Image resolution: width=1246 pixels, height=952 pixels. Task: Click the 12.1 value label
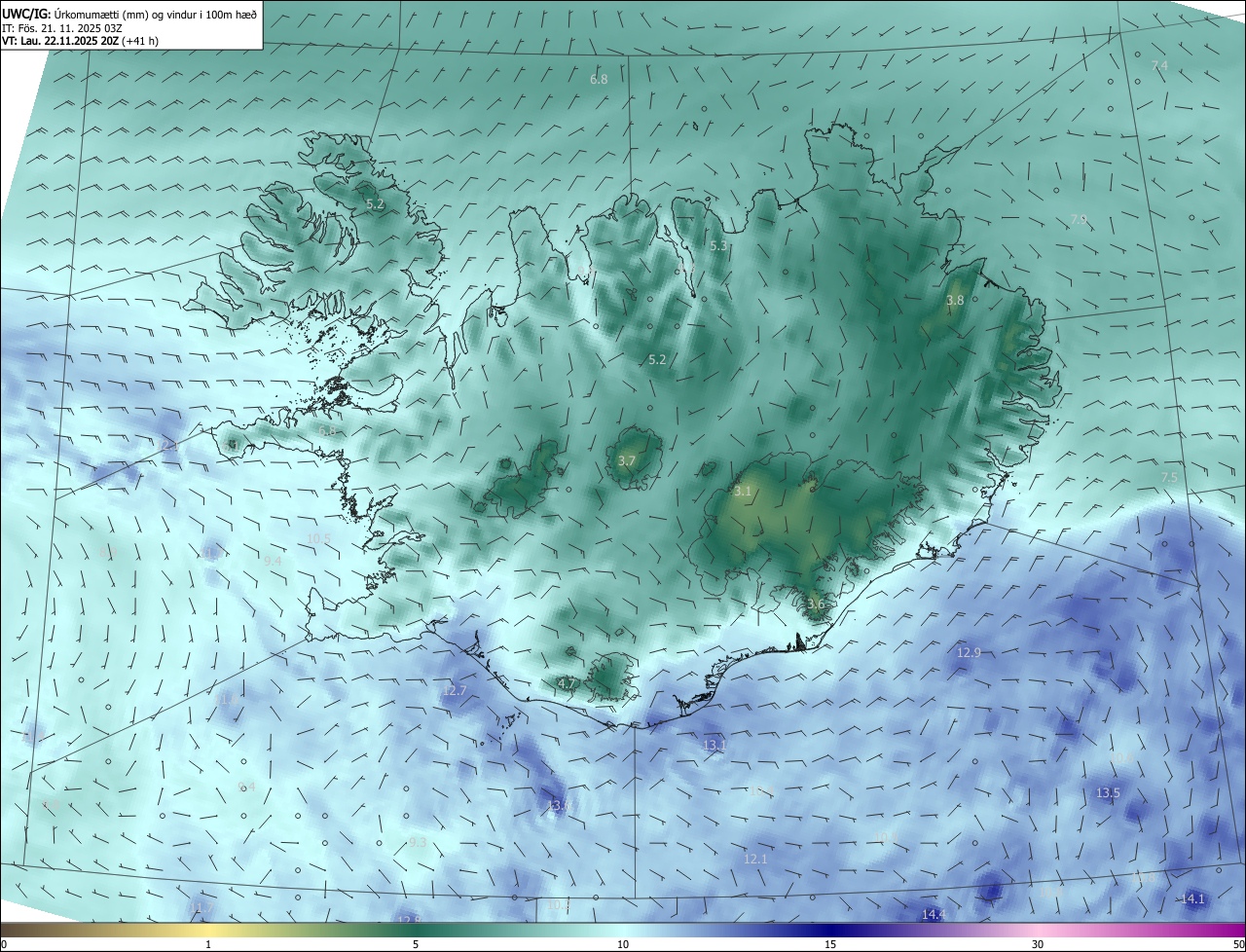click(x=755, y=859)
